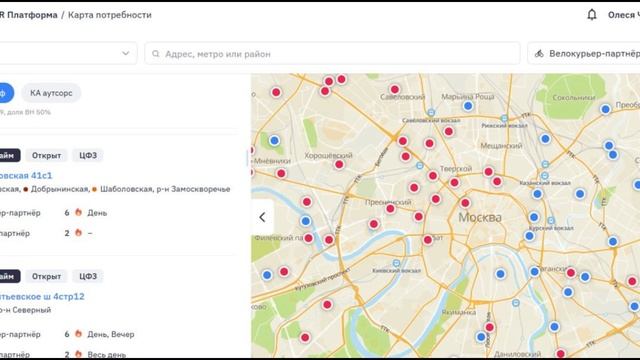Click the р-н Северный district text
The image size is (640, 360).
coord(25,310)
